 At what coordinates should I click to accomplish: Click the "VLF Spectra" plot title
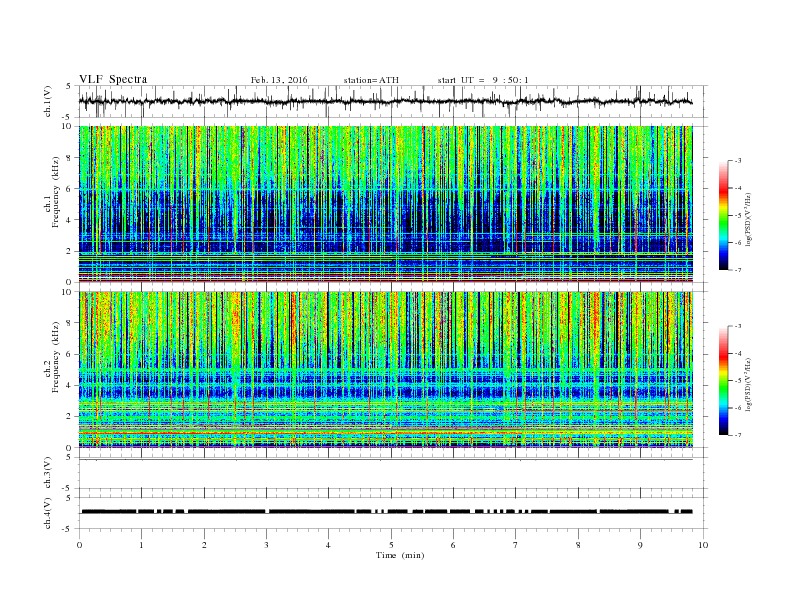click(x=113, y=79)
